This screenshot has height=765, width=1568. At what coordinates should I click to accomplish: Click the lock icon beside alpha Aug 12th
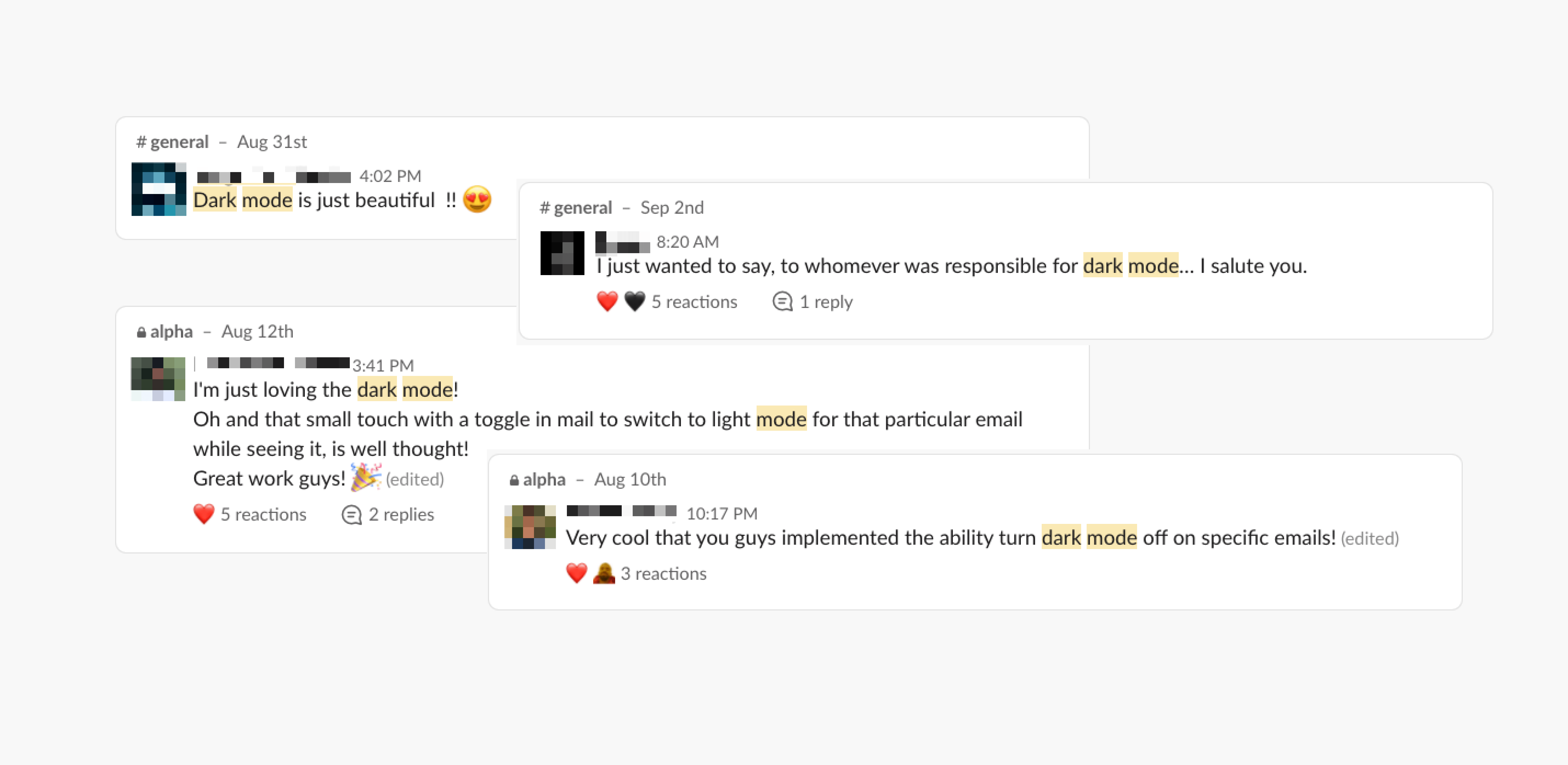pos(141,332)
